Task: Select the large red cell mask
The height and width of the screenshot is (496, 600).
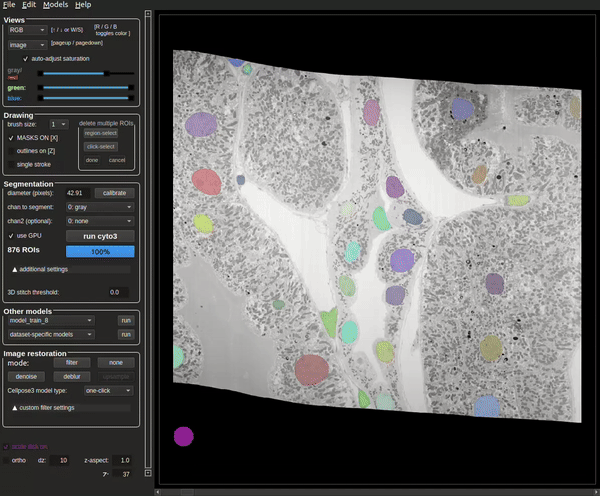Action: coord(206,181)
